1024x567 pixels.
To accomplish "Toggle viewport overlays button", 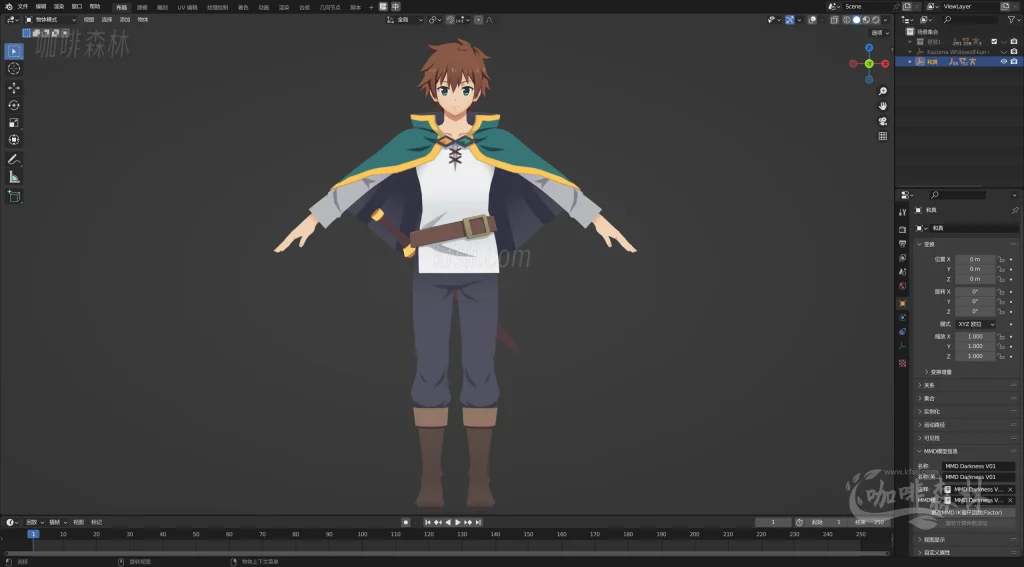I will tap(812, 20).
